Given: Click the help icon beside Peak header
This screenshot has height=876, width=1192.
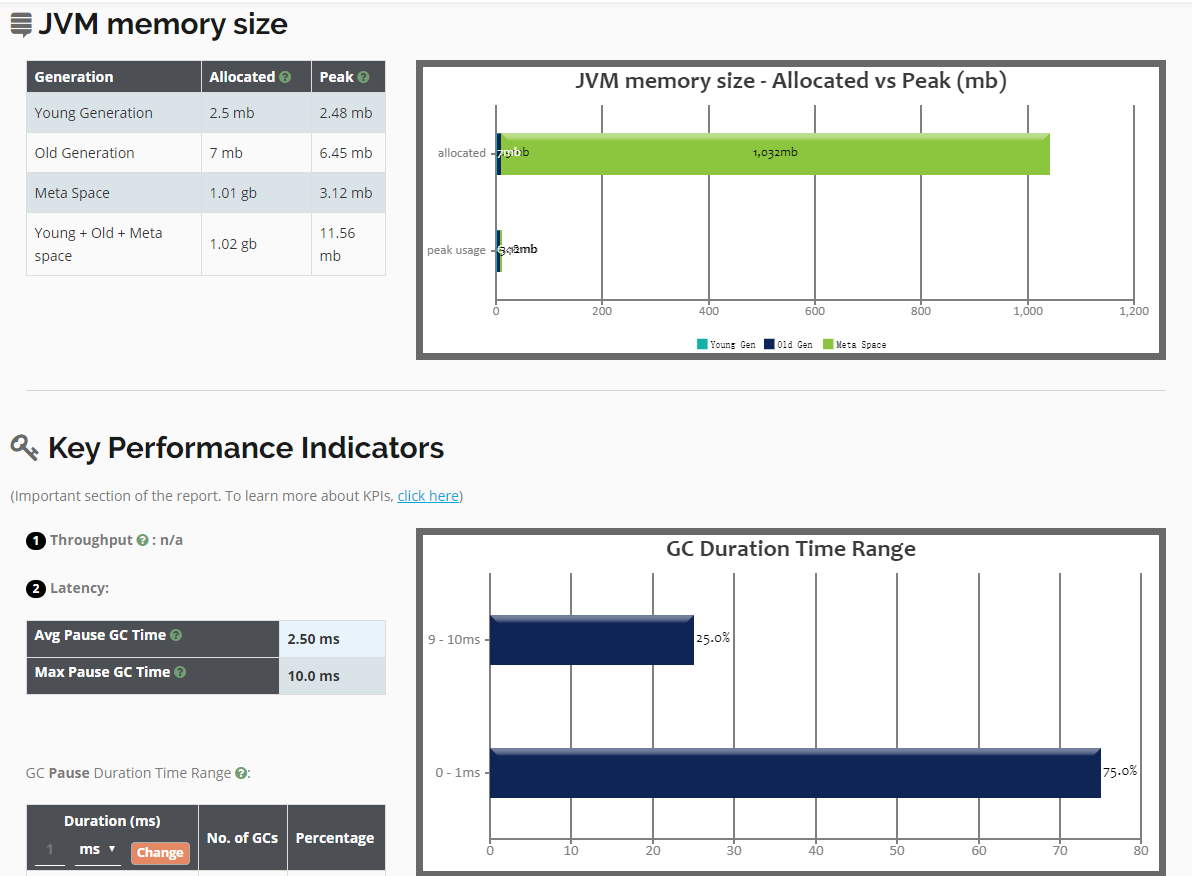Looking at the screenshot, I should click(x=363, y=77).
